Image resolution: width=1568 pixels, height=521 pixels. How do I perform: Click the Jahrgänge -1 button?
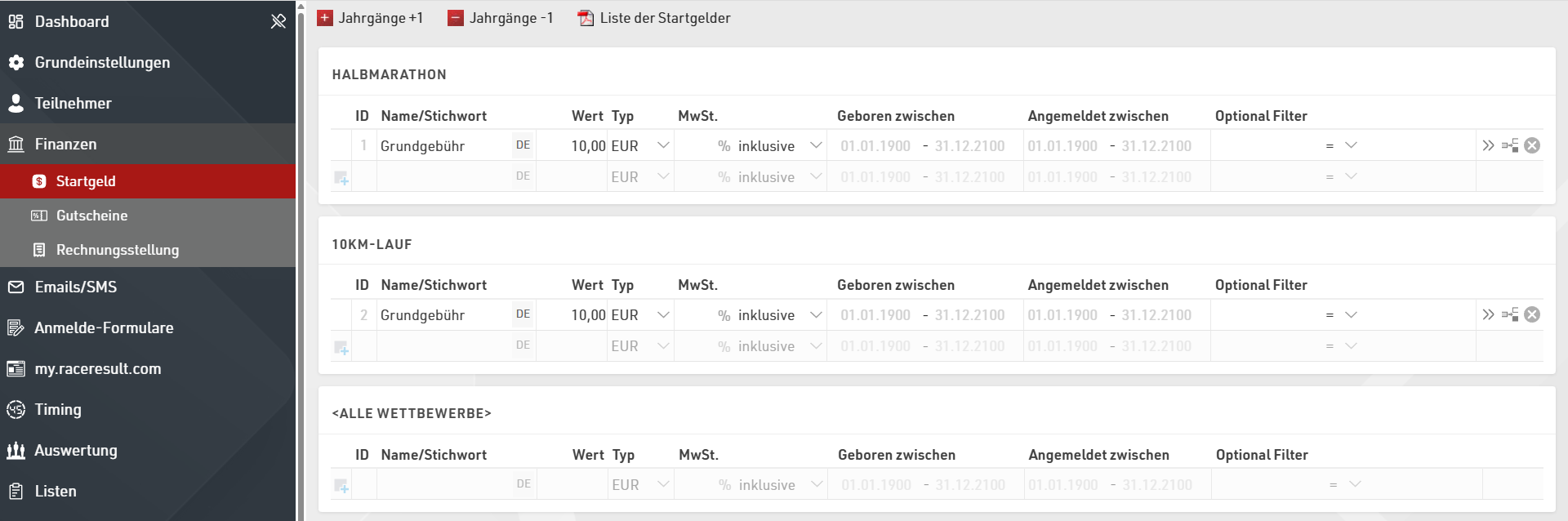[x=501, y=18]
